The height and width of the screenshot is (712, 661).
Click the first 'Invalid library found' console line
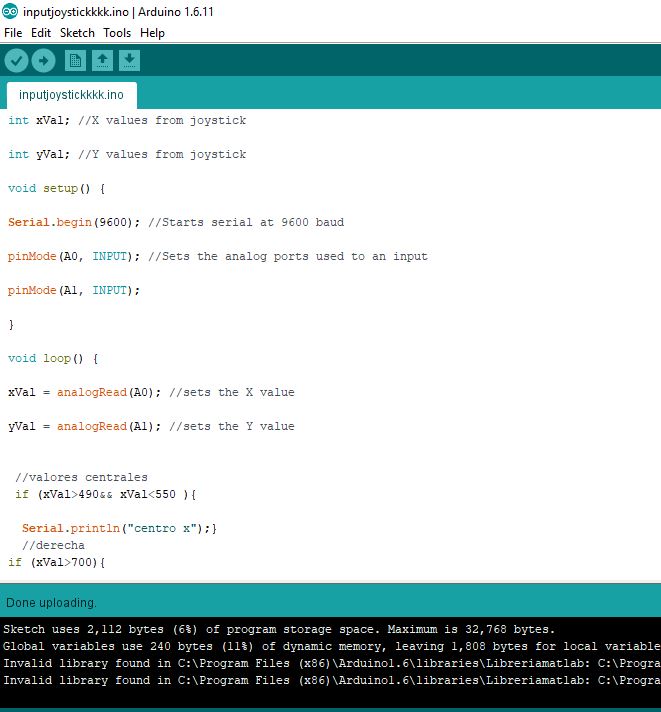330,663
